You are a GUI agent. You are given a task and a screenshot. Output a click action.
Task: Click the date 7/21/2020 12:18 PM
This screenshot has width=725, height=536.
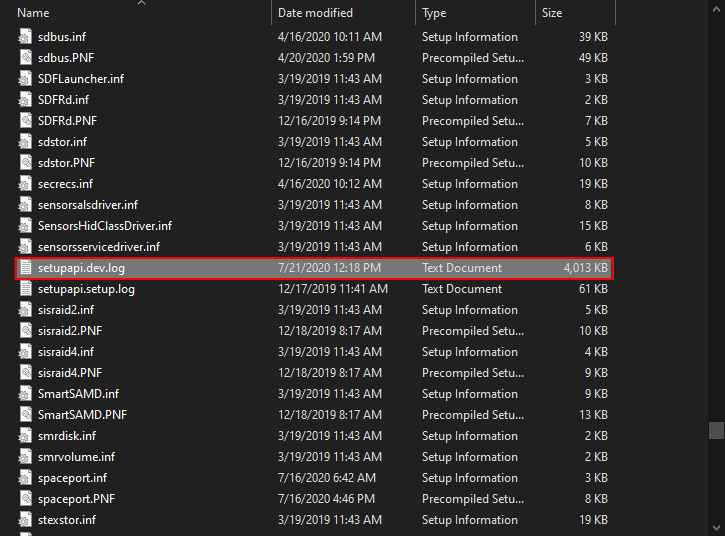(330, 268)
